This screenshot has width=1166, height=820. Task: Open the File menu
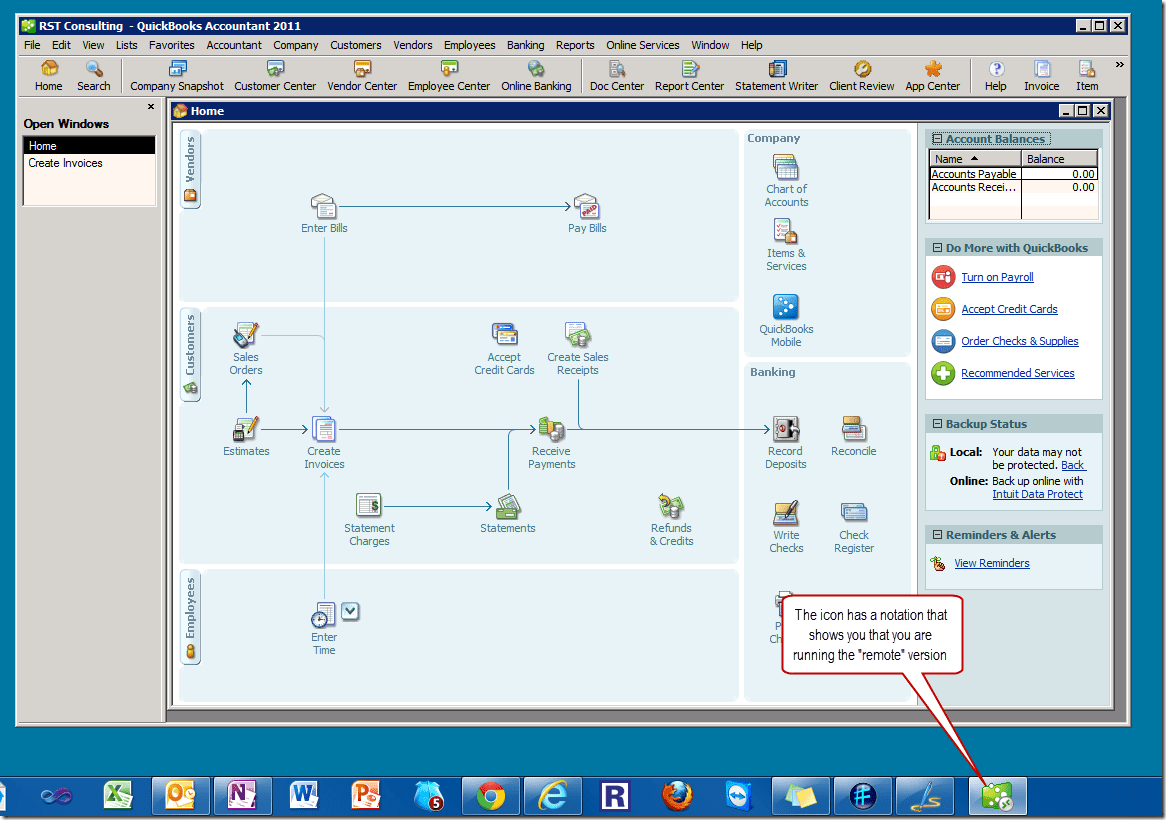[32, 45]
